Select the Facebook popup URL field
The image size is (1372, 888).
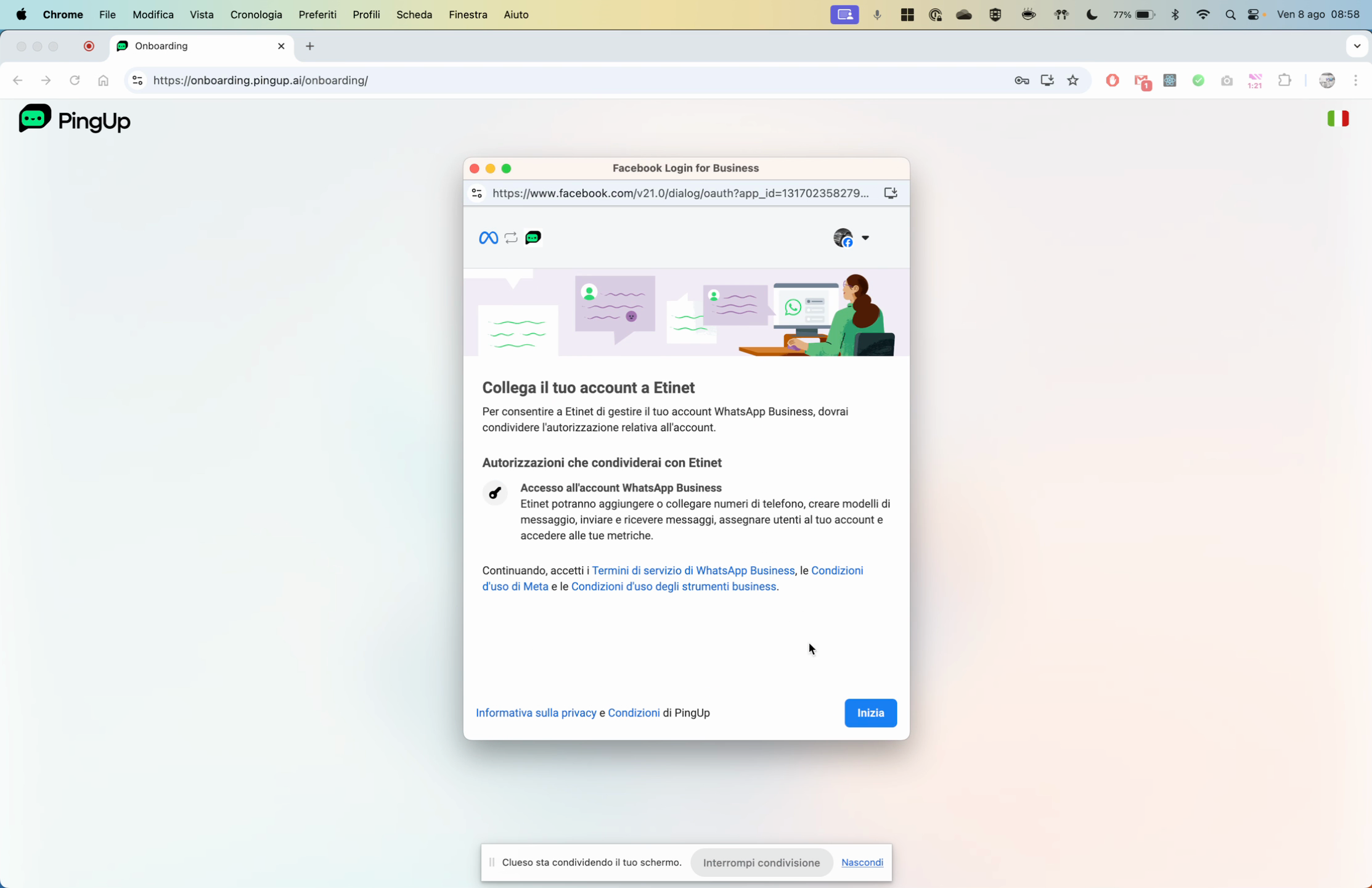click(x=680, y=194)
